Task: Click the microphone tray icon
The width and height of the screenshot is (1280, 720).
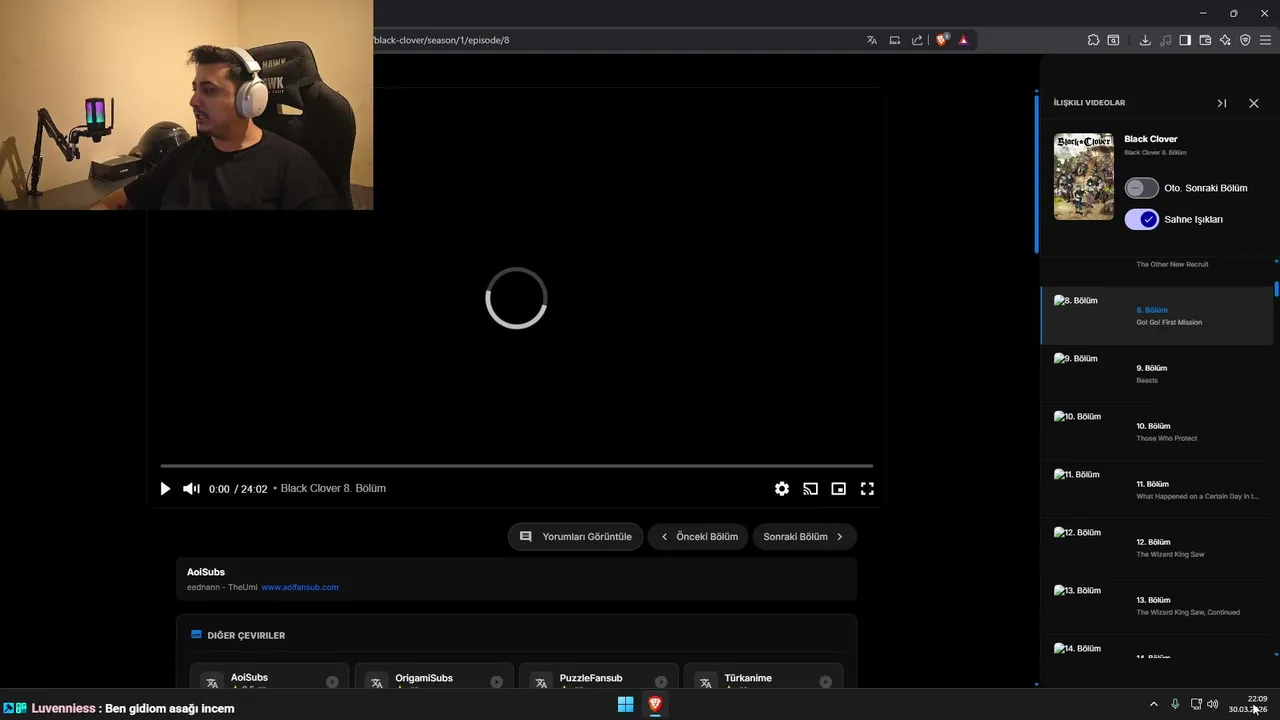Action: (1175, 704)
